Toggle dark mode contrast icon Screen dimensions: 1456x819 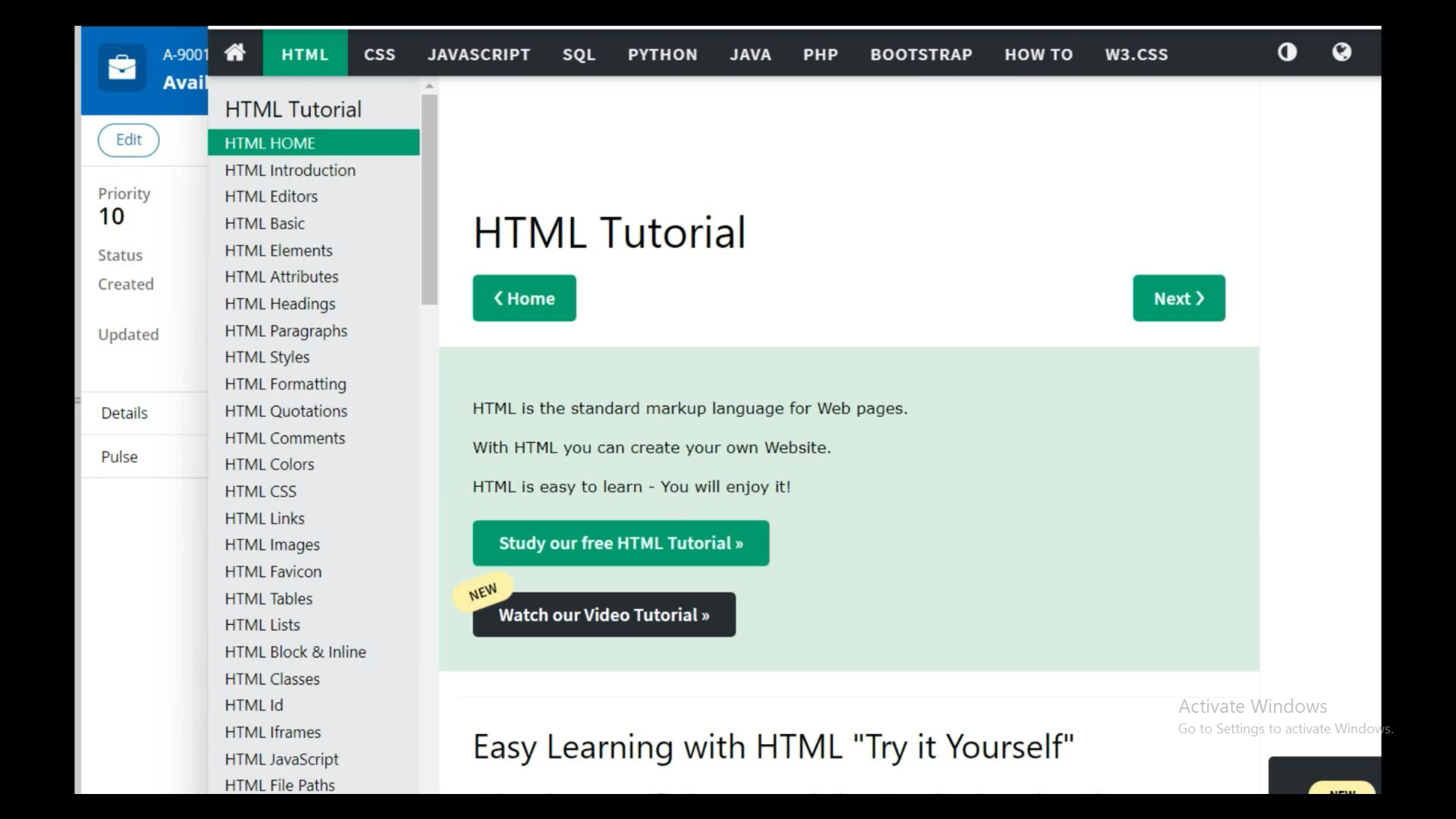tap(1287, 52)
